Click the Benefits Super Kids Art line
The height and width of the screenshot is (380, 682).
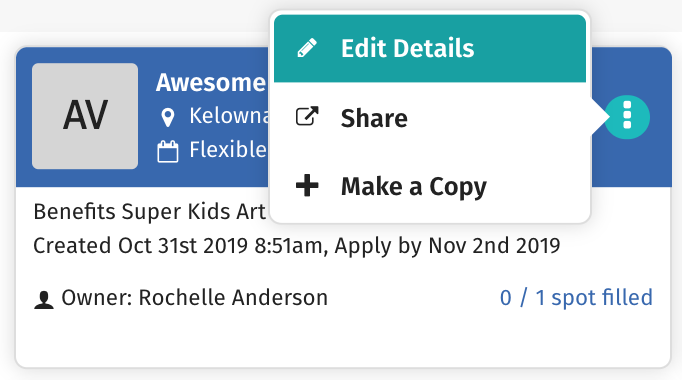150,212
